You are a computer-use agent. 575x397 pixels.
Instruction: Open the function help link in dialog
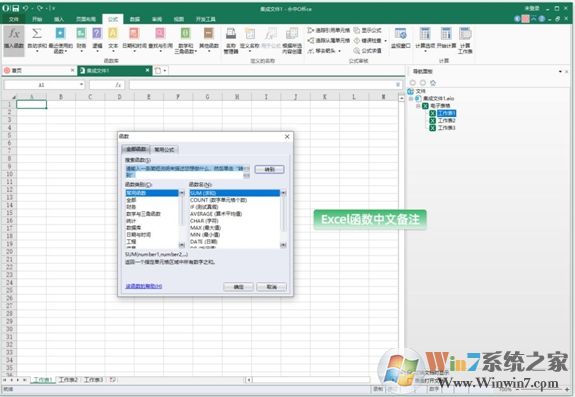pyautogui.click(x=144, y=286)
